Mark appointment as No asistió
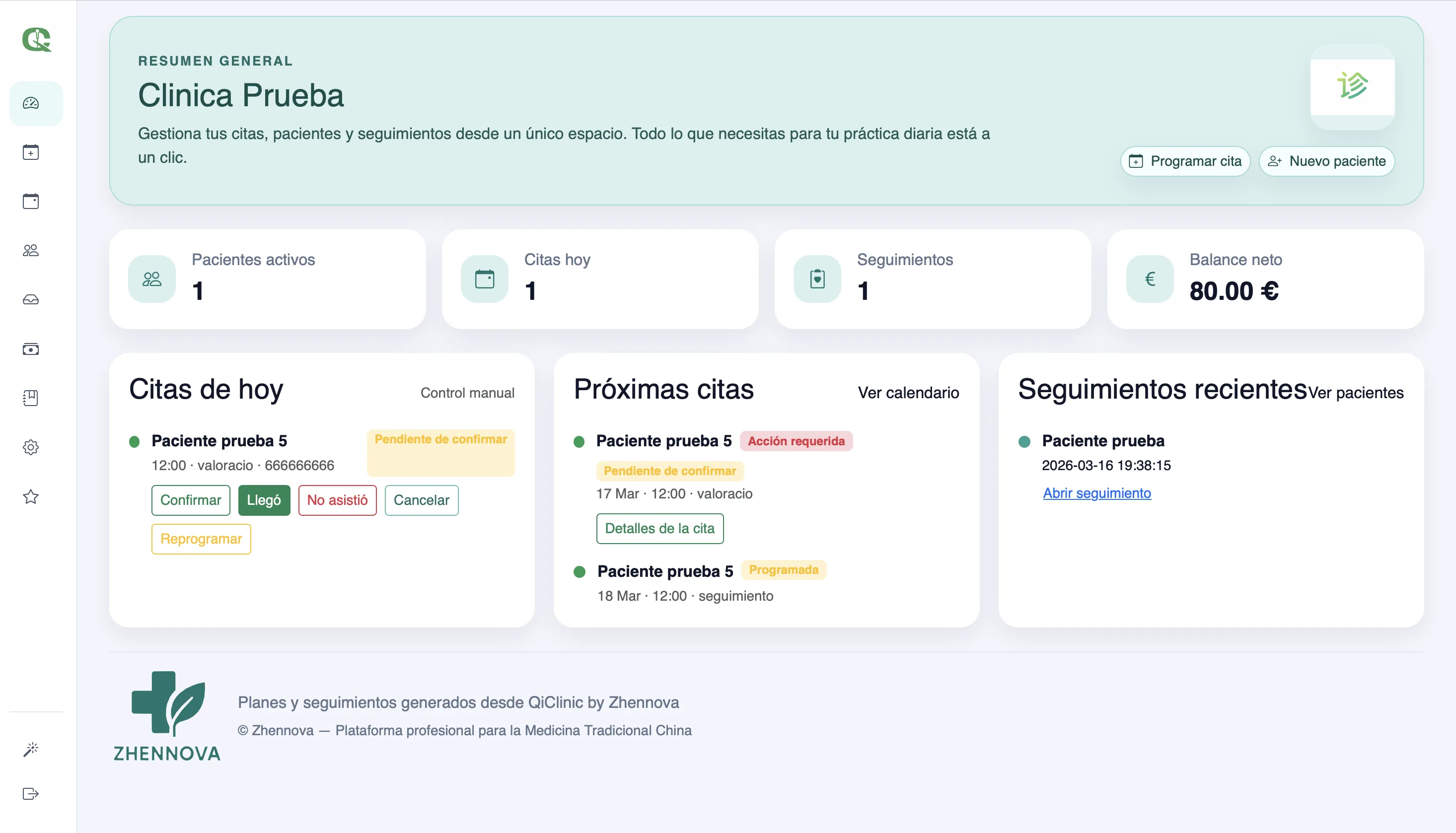Screen dimensions: 1456x833 point(337,500)
